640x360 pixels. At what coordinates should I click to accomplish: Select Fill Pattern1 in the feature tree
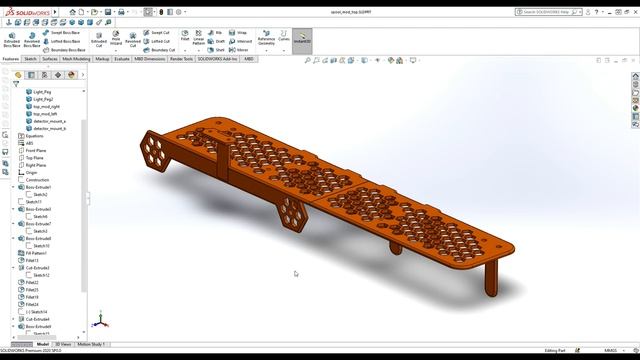coord(33,253)
